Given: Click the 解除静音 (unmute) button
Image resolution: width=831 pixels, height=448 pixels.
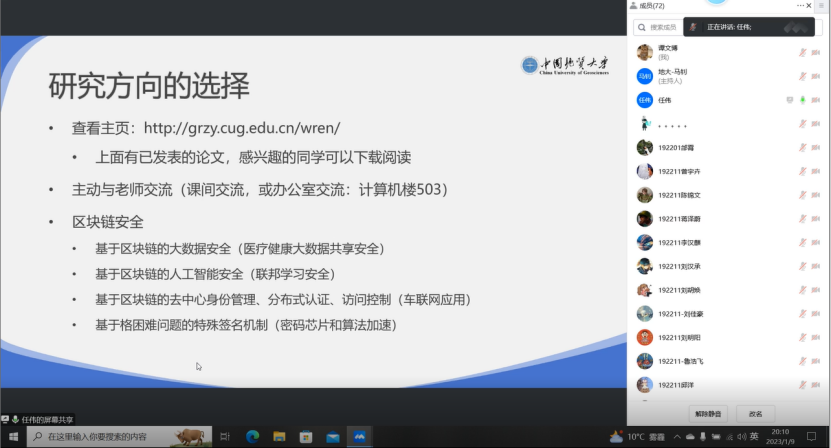Looking at the screenshot, I should pyautogui.click(x=708, y=413).
